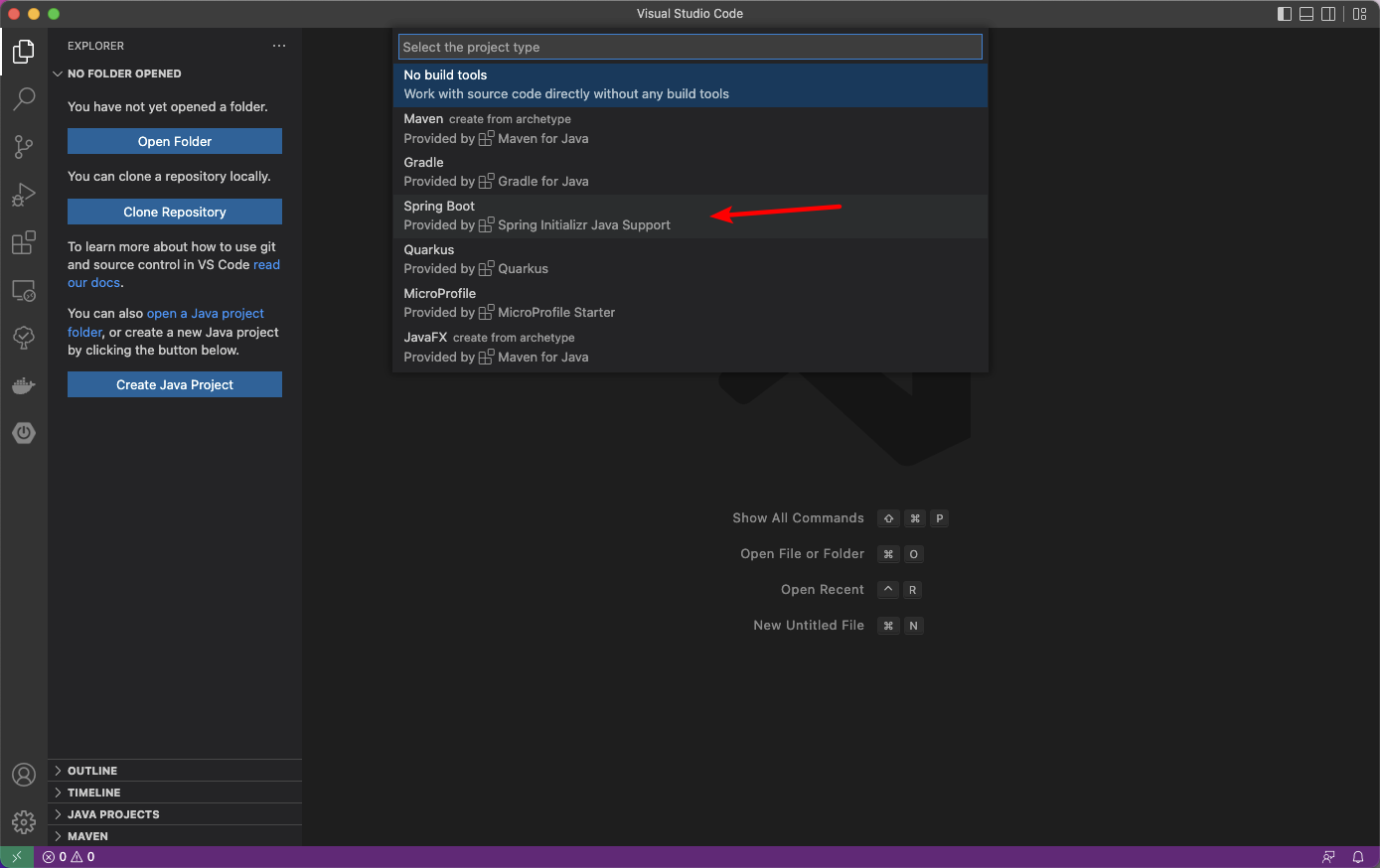
Task: Click the EXPLORER panel title
Action: (x=95, y=46)
